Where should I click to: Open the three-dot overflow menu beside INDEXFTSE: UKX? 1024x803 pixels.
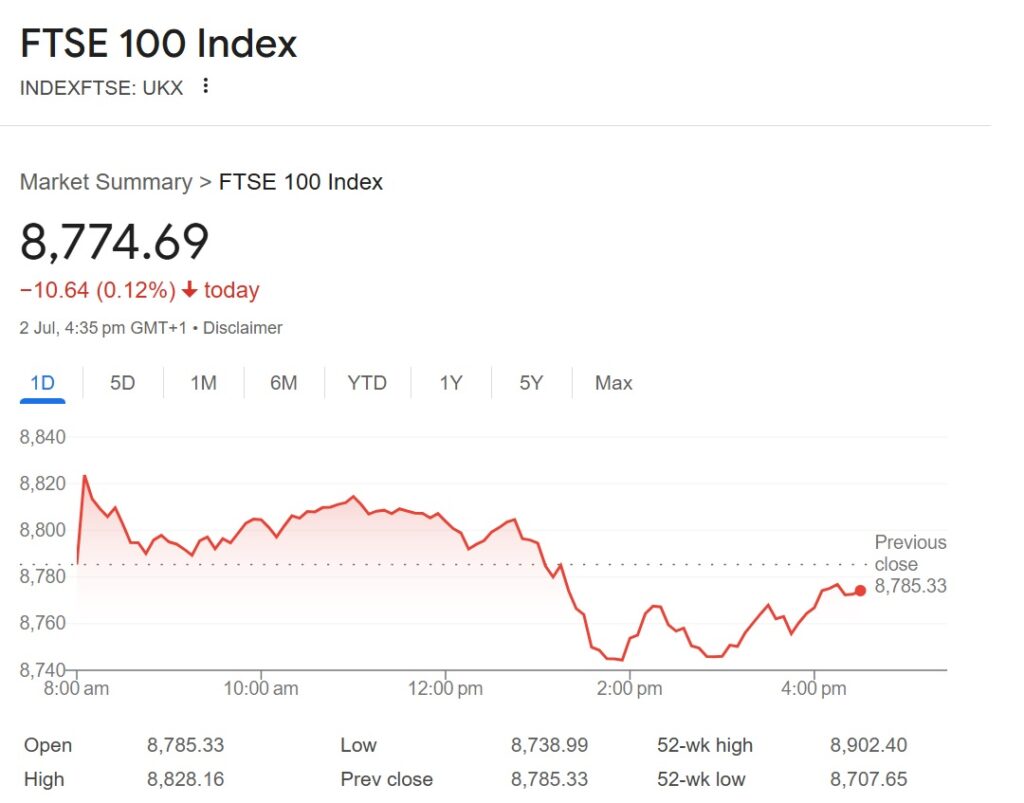[205, 87]
